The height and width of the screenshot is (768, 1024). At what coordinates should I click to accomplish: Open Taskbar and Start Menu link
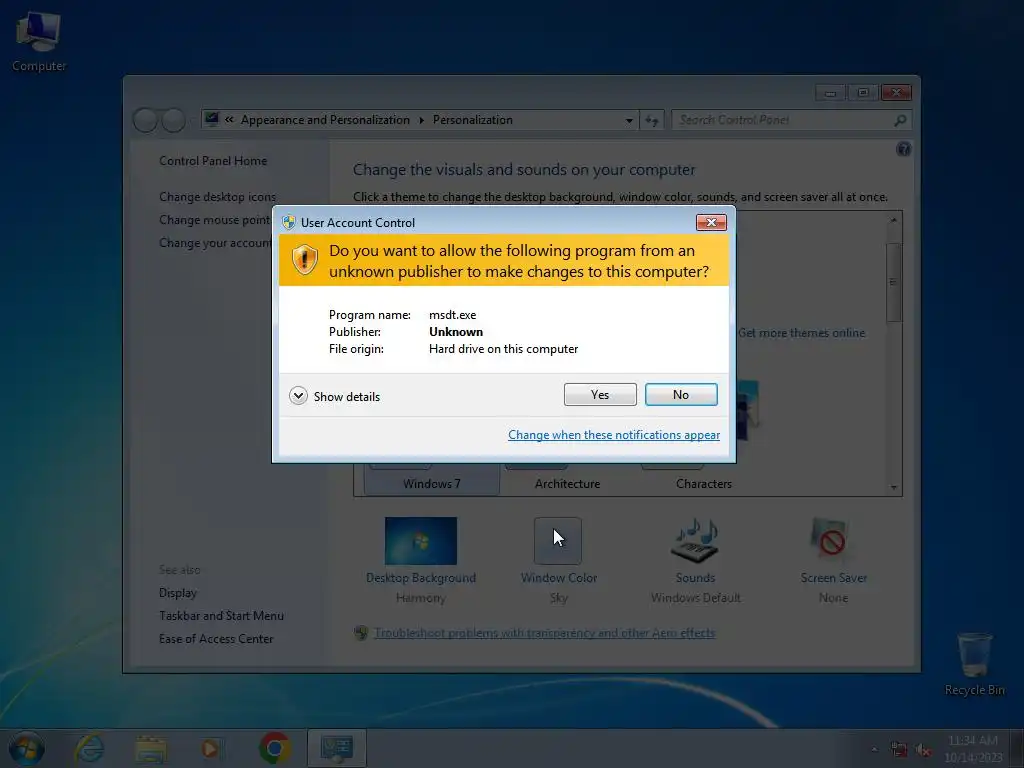(x=221, y=616)
